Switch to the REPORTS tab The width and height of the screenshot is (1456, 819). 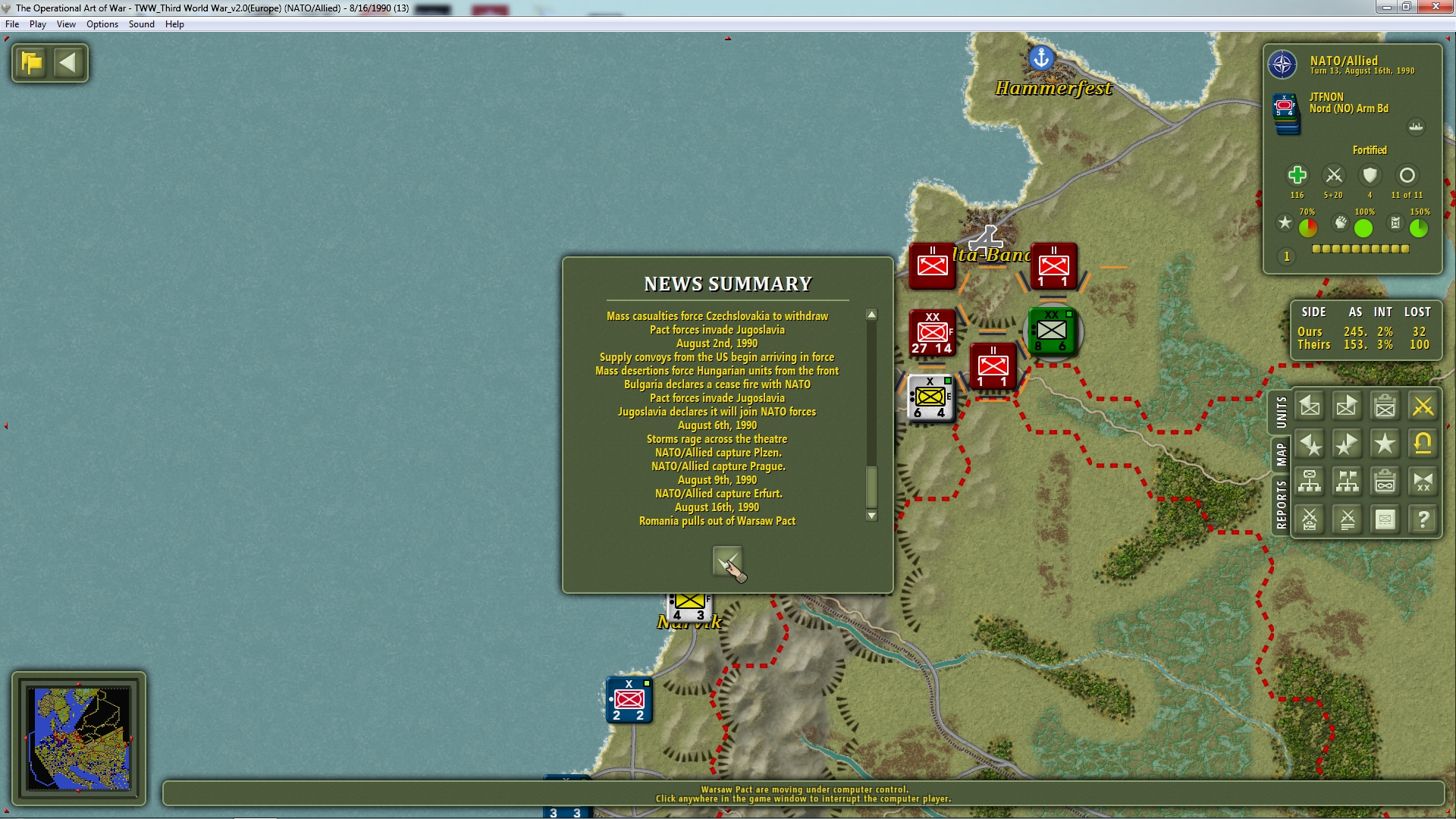(x=1281, y=504)
